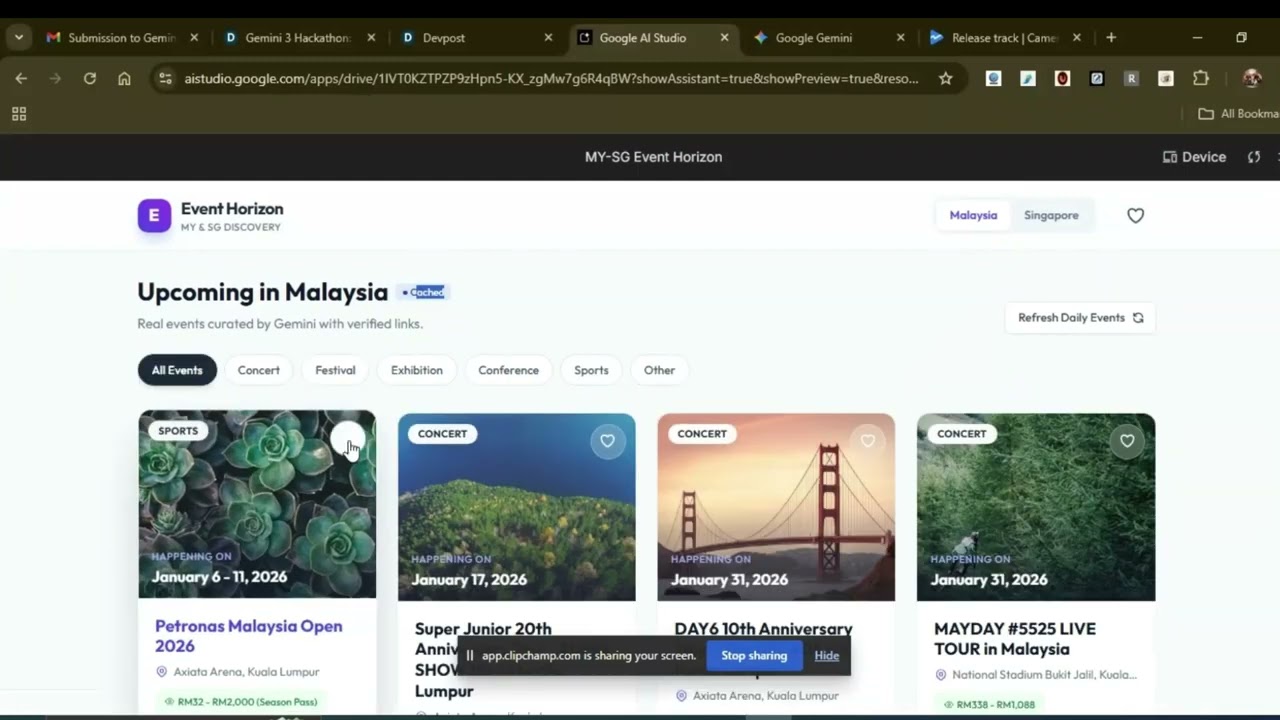Click the Cached status badge
Viewport: 1280px width, 720px height.
423,292
